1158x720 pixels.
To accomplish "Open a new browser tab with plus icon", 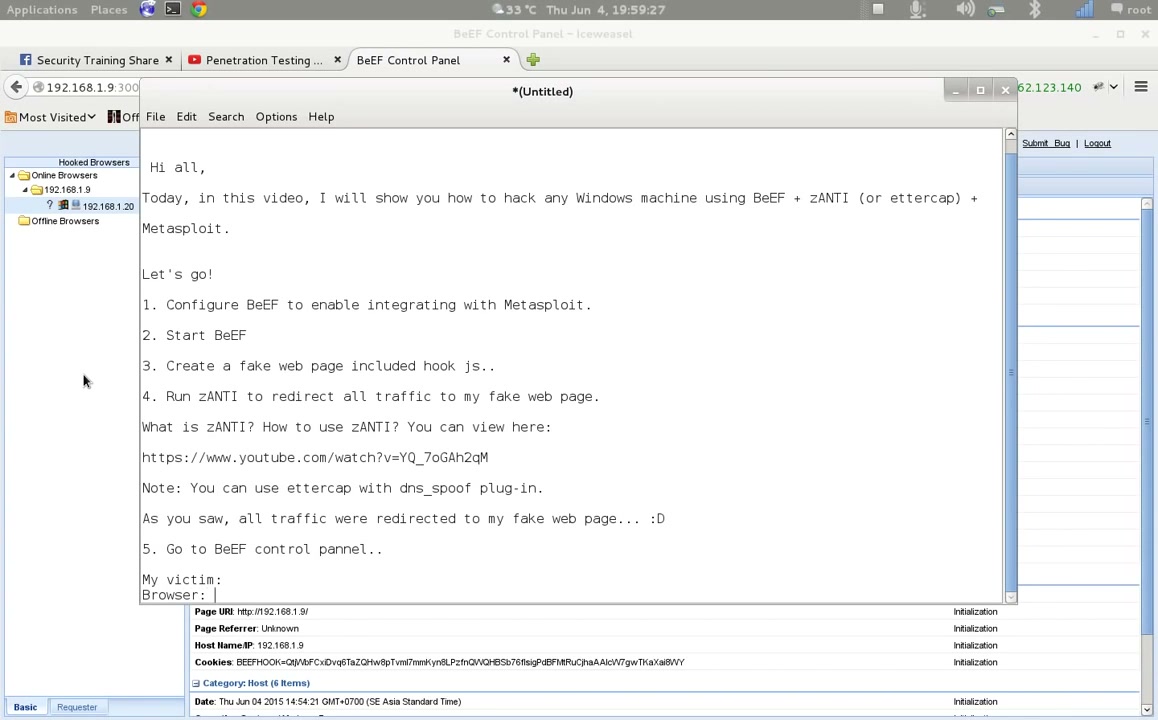I will pyautogui.click(x=533, y=60).
